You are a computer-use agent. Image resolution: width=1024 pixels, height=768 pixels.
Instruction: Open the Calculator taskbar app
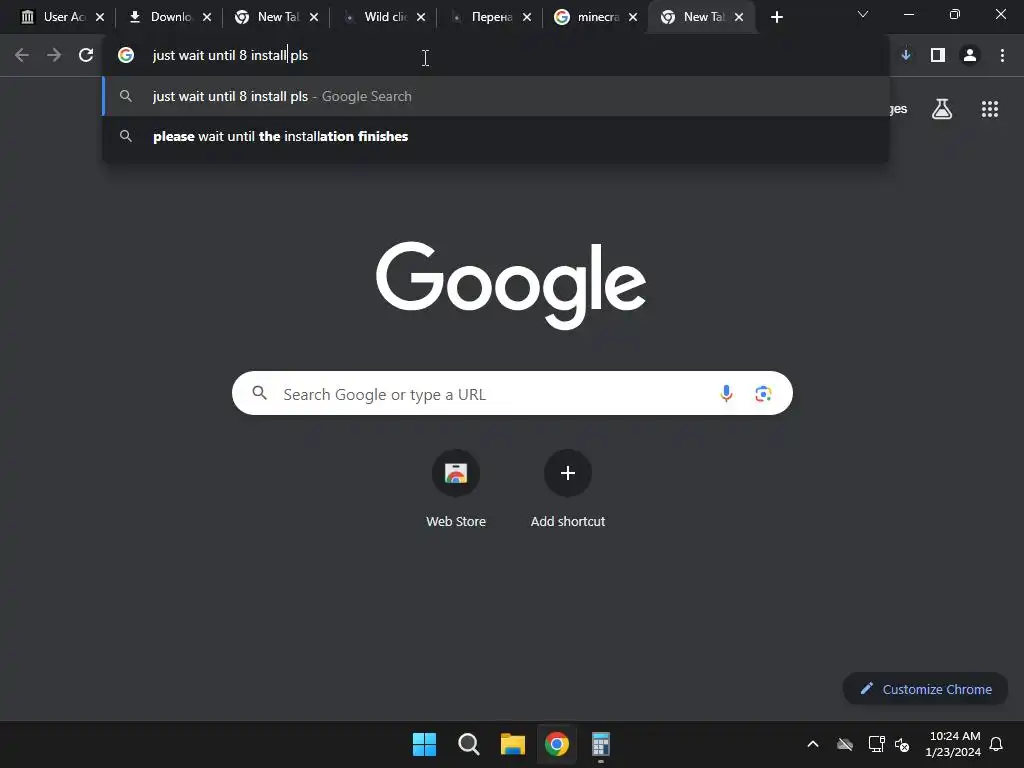[600, 744]
